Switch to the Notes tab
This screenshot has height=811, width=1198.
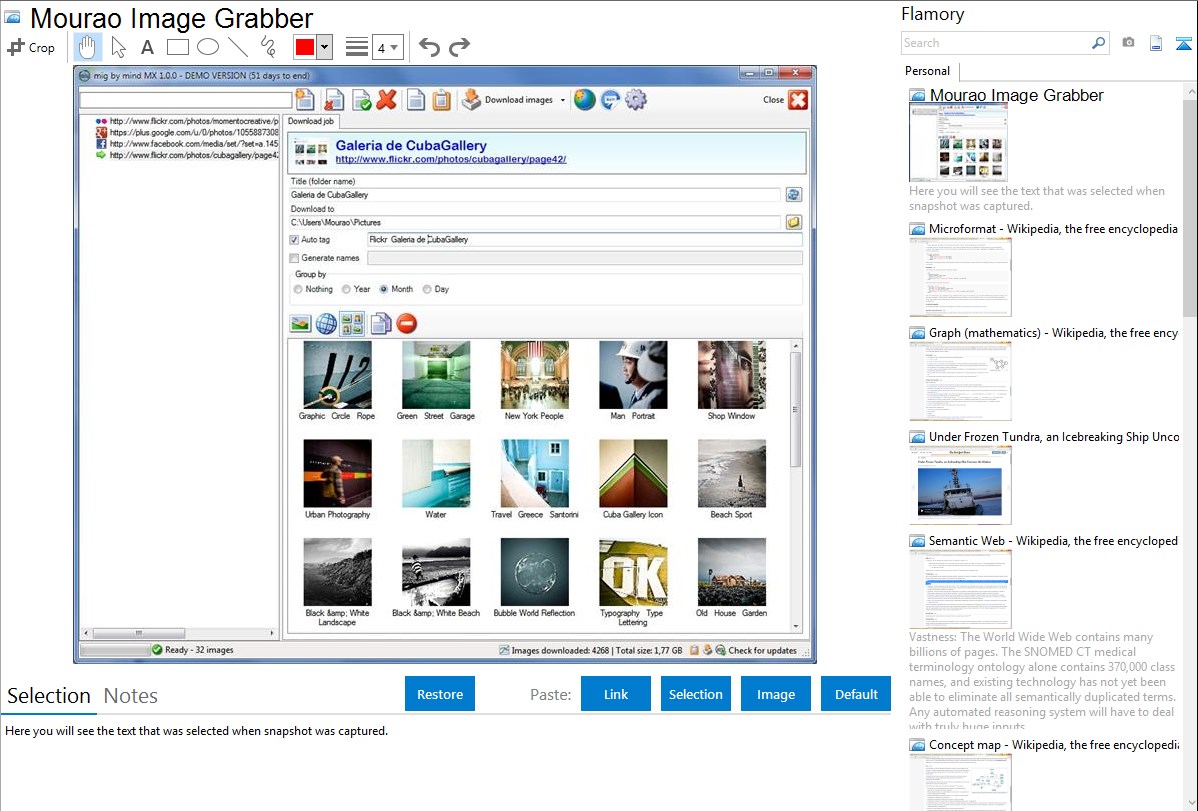point(131,696)
